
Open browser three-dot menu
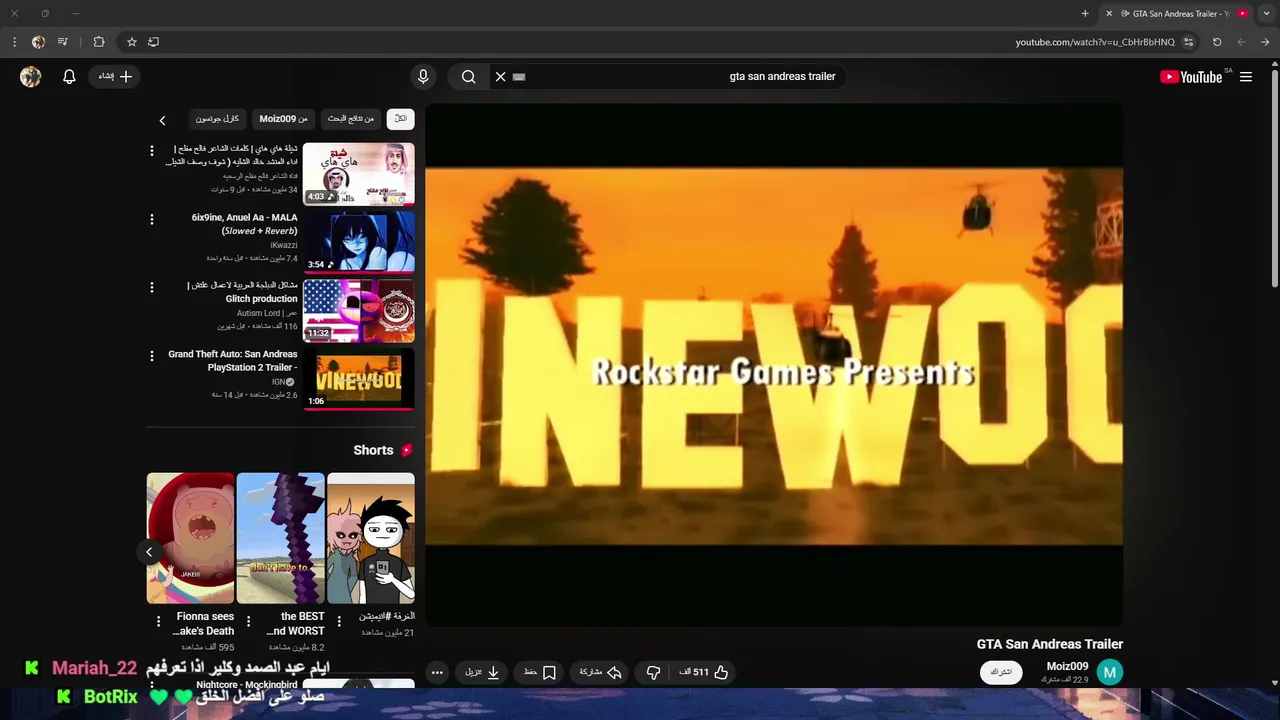[14, 42]
